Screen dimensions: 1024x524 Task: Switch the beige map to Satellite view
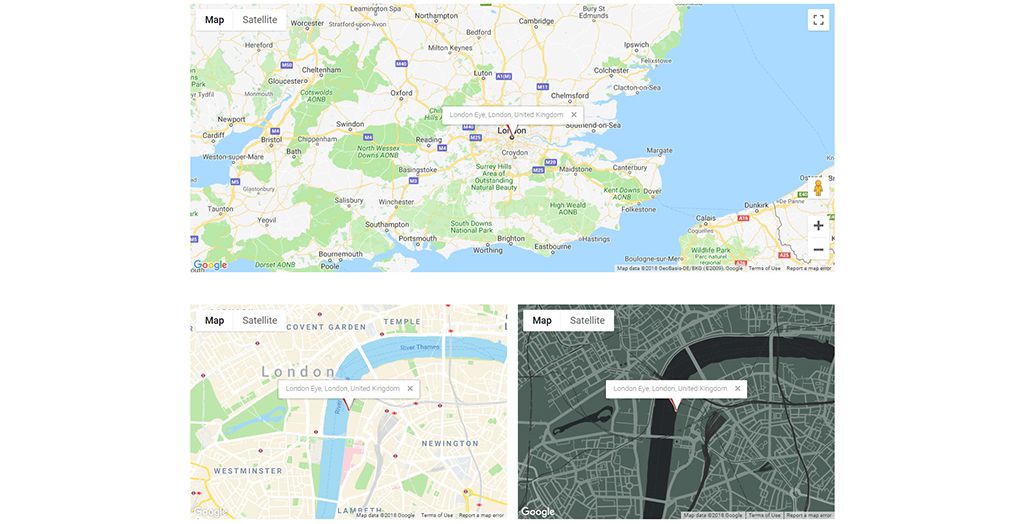point(260,320)
